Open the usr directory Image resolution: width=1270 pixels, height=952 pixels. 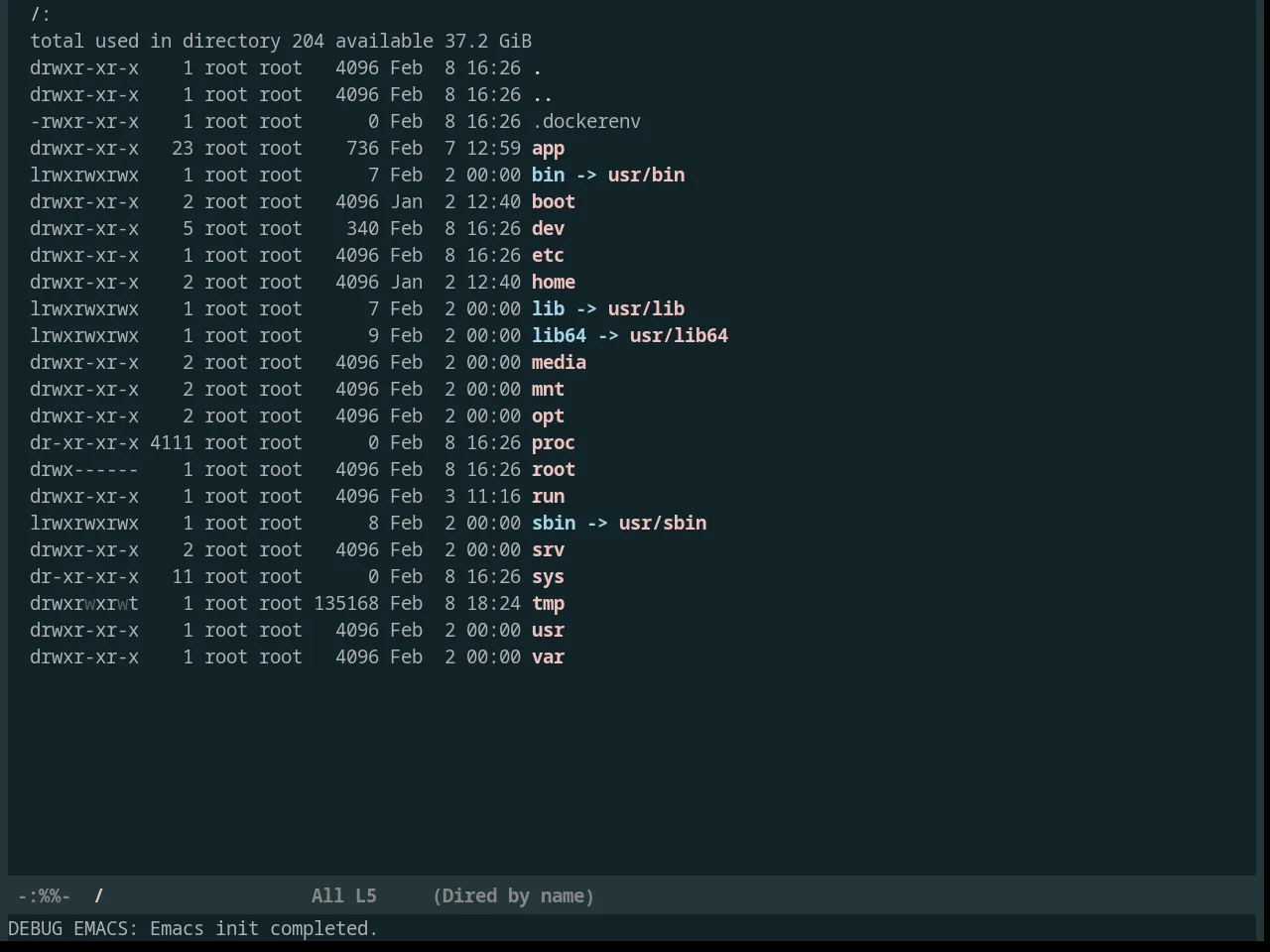(x=548, y=631)
